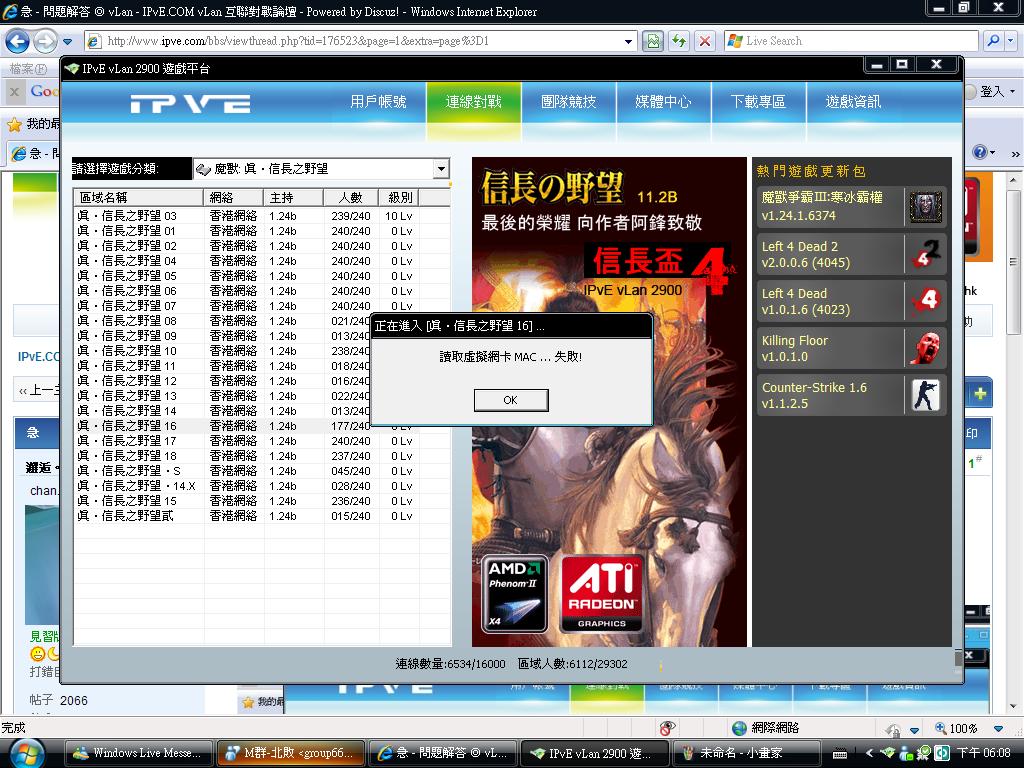Click the Live Search input box
This screenshot has width=1024, height=768.
(x=855, y=41)
